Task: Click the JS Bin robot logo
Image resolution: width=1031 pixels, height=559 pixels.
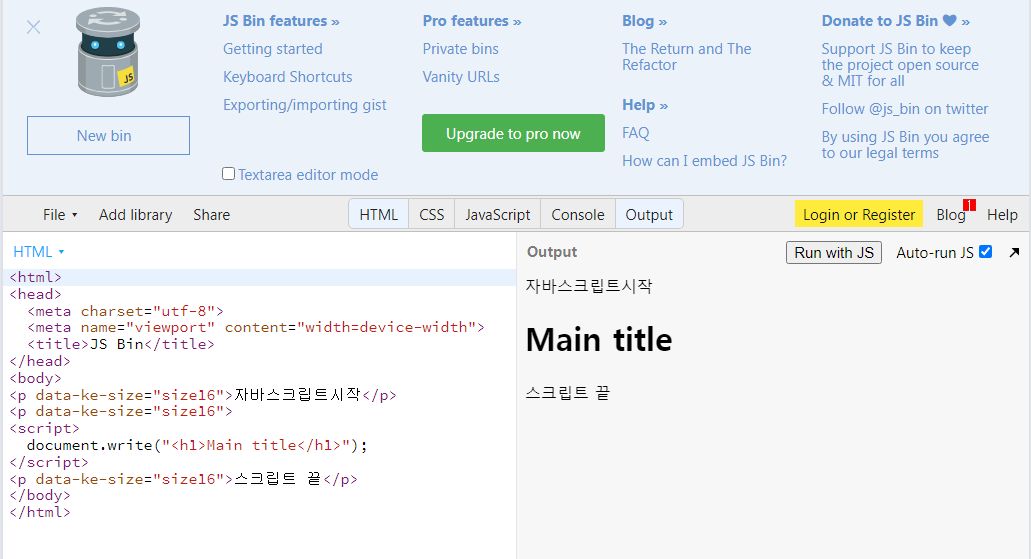Action: pyautogui.click(x=108, y=52)
